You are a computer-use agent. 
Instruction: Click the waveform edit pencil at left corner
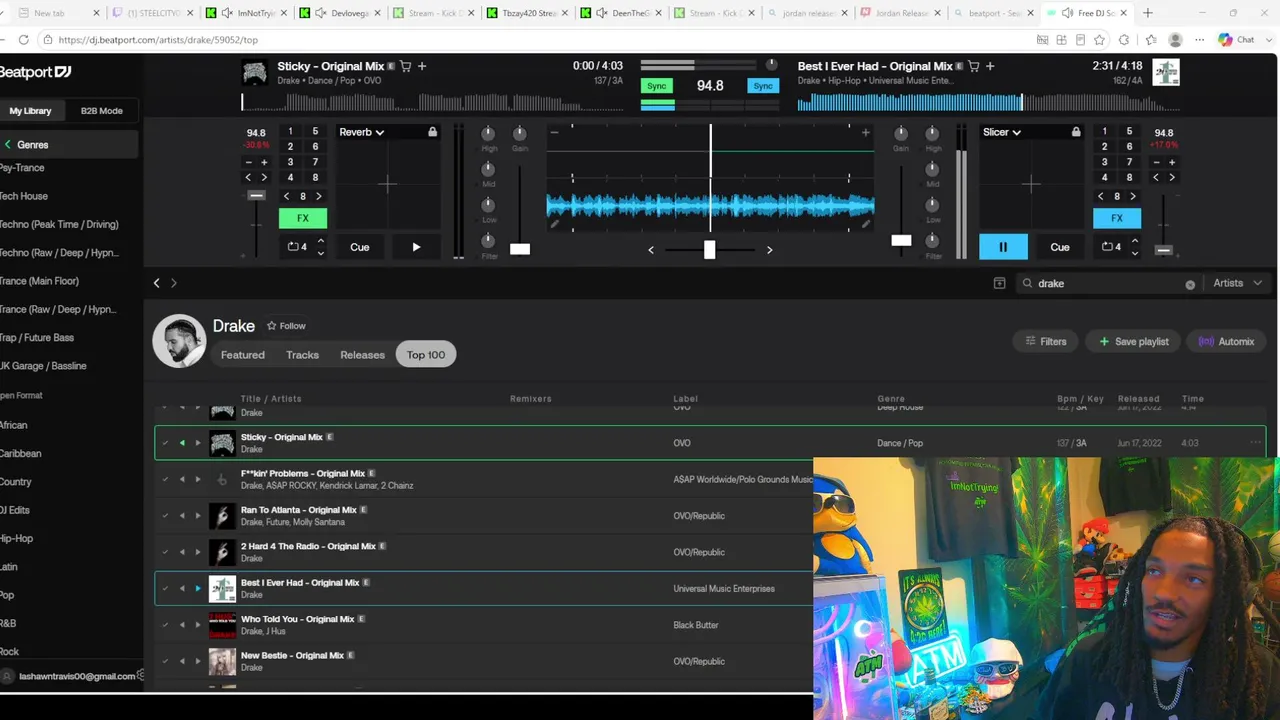coord(555,225)
